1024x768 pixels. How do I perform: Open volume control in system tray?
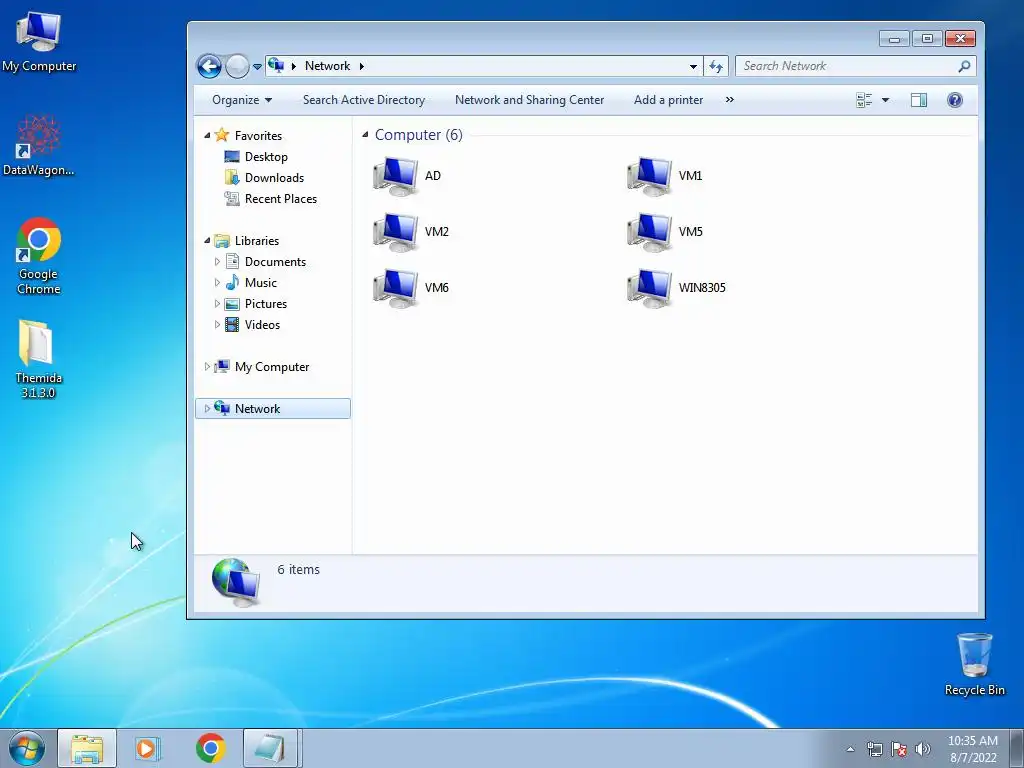(923, 749)
